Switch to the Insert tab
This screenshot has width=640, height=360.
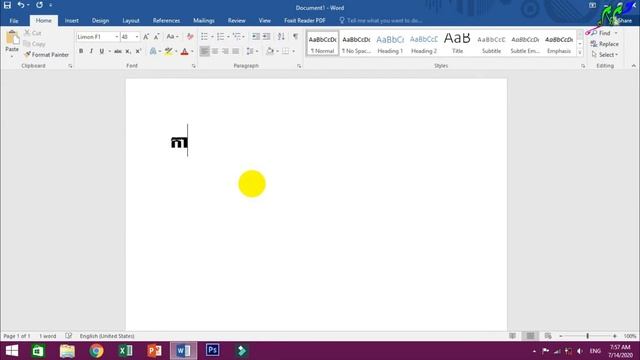pyautogui.click(x=71, y=20)
